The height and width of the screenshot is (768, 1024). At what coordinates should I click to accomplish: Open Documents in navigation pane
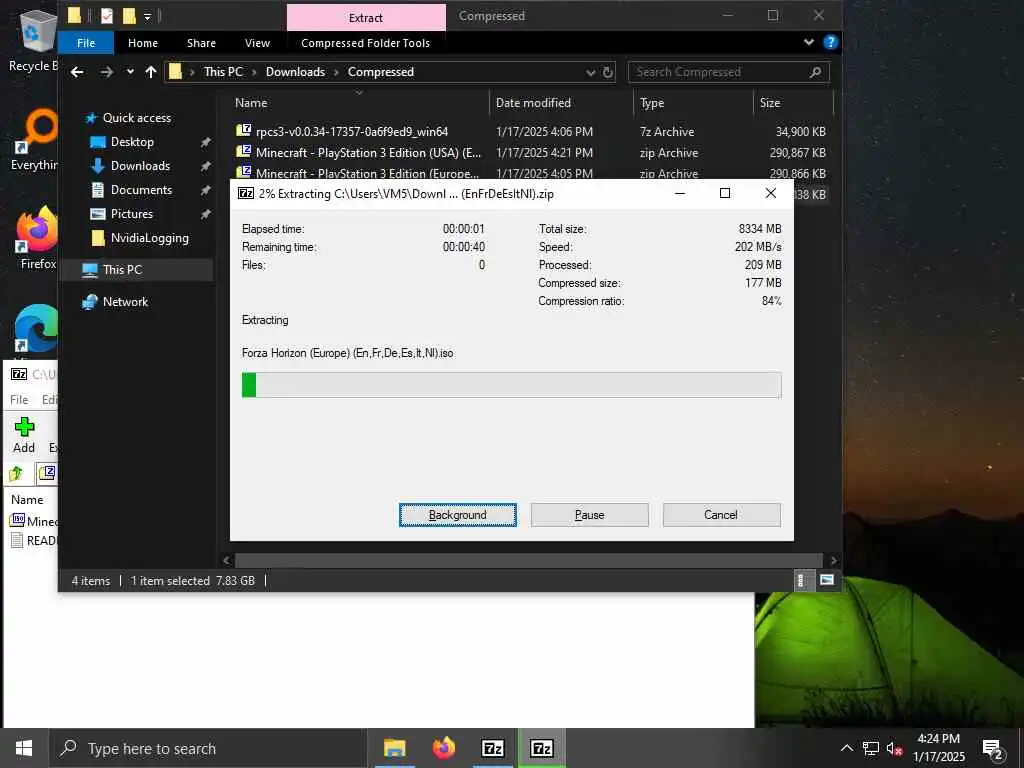[x=141, y=190]
